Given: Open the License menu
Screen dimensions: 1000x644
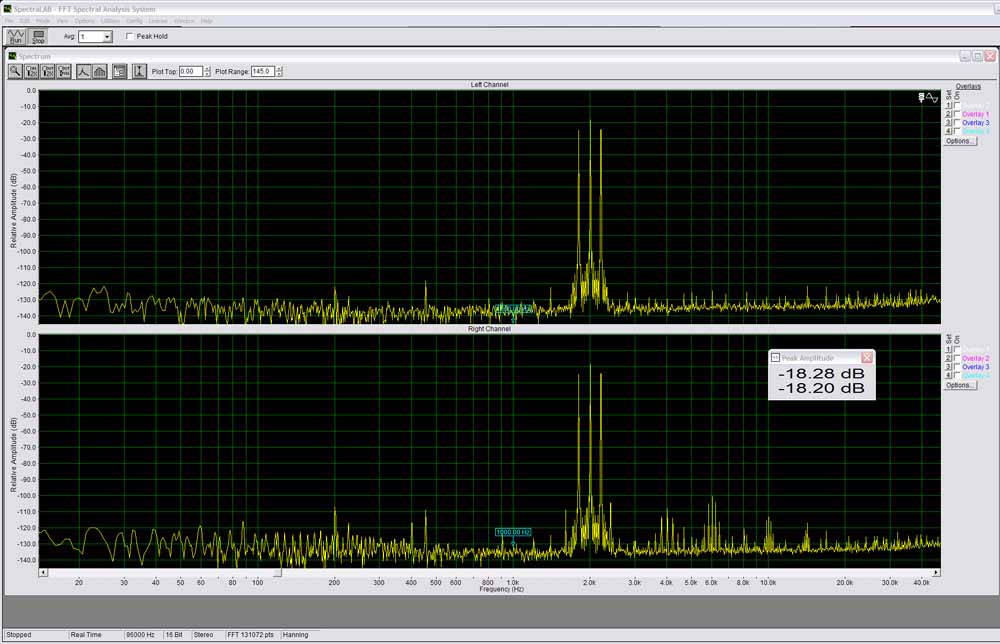Looking at the screenshot, I should [x=158, y=21].
